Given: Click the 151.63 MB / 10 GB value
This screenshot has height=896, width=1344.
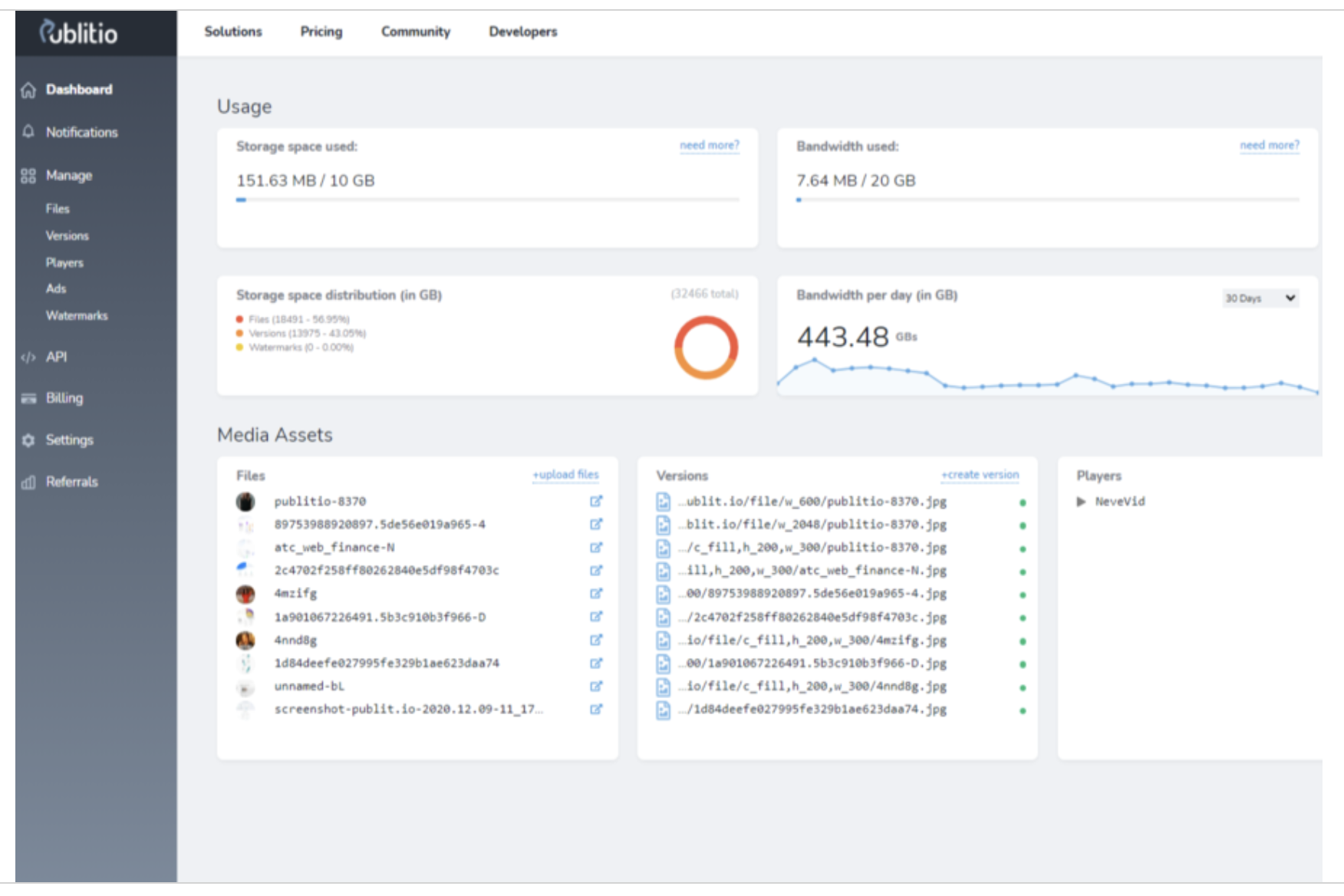Looking at the screenshot, I should coord(305,180).
